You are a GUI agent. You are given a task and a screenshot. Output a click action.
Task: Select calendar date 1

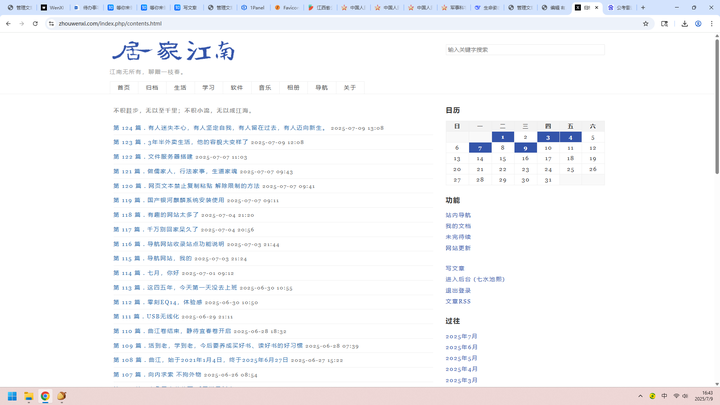click(x=503, y=137)
